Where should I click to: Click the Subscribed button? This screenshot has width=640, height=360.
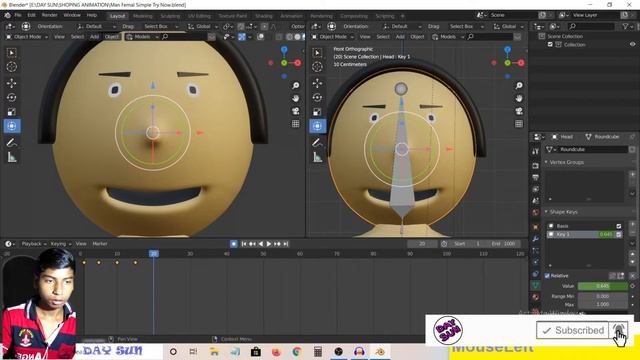[572, 330]
